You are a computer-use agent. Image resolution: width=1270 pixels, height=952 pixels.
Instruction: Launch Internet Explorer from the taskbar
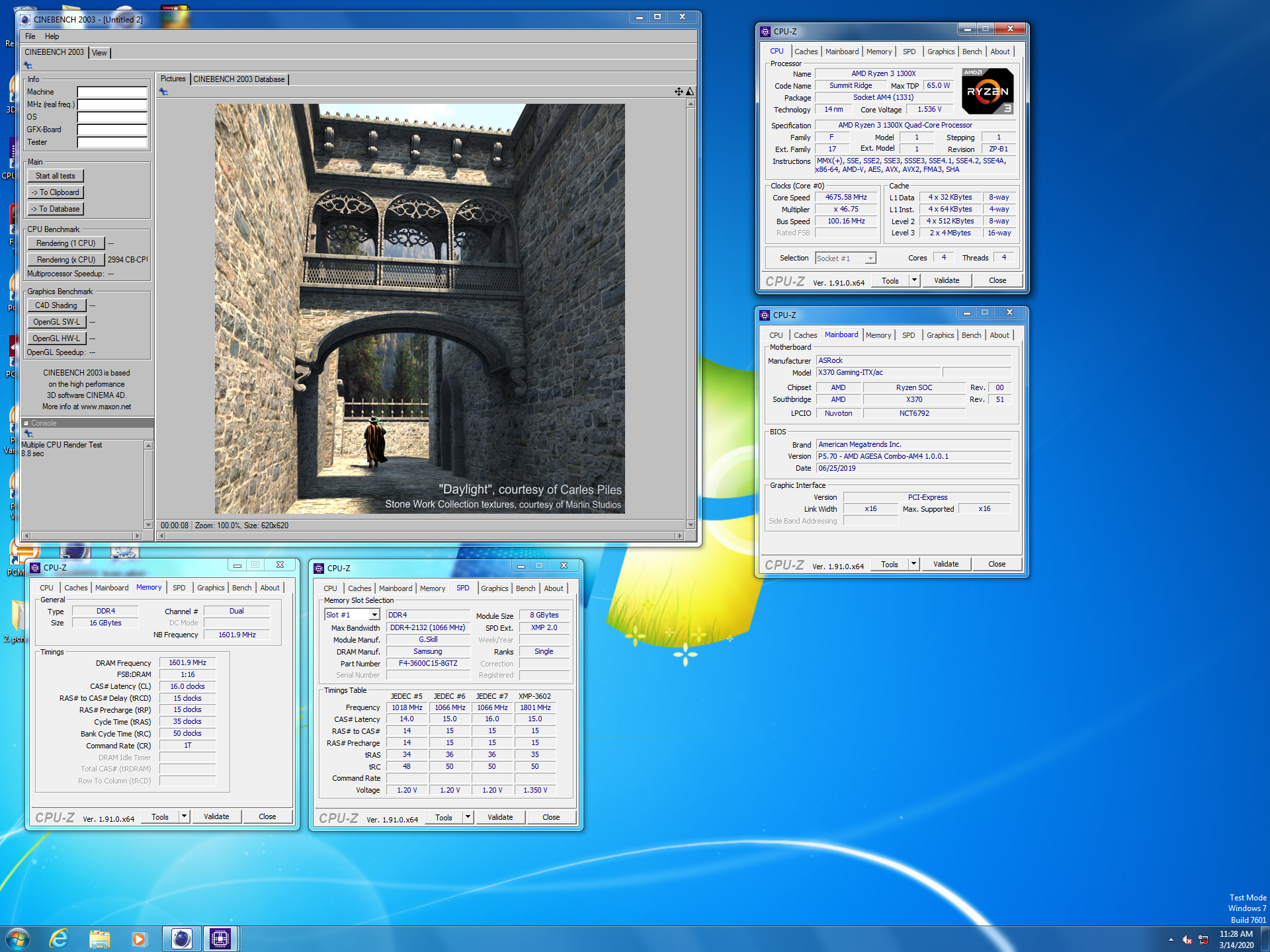pyautogui.click(x=59, y=939)
